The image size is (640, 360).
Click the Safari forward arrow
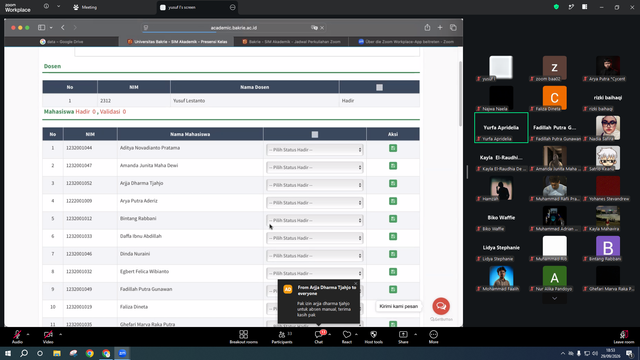[x=75, y=27]
